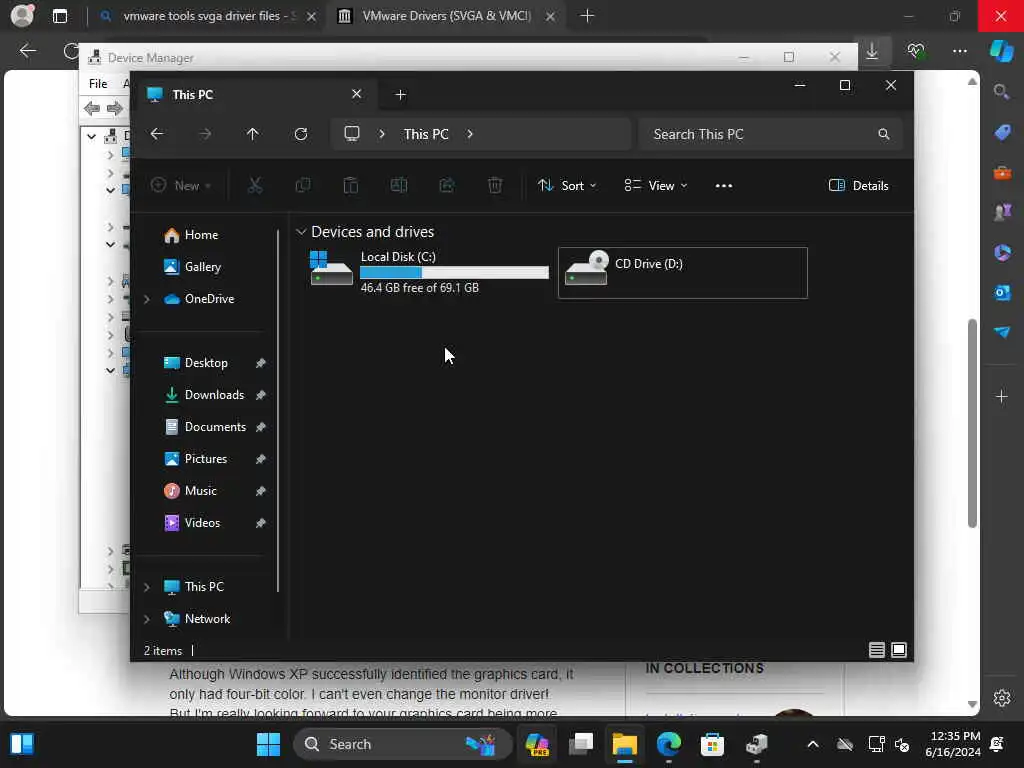Open Edge downloads icon

tap(872, 51)
